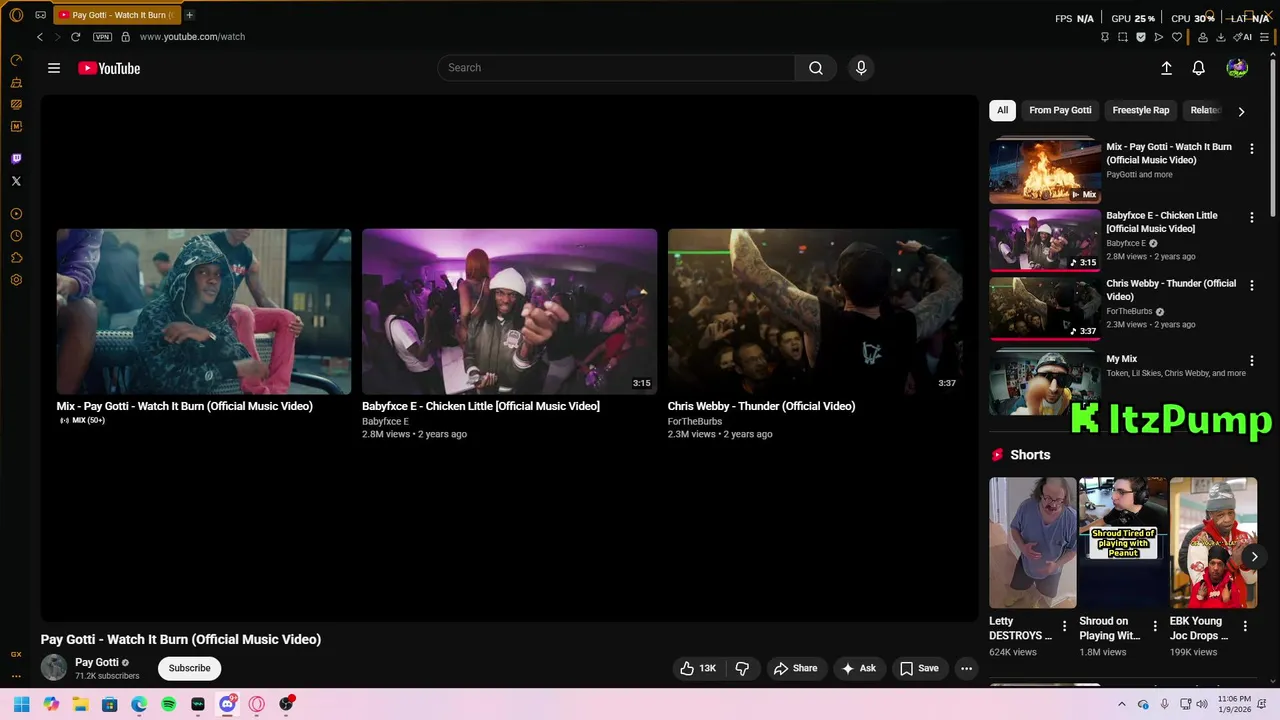
Task: Open Opera sidebar history clock
Action: 16,236
